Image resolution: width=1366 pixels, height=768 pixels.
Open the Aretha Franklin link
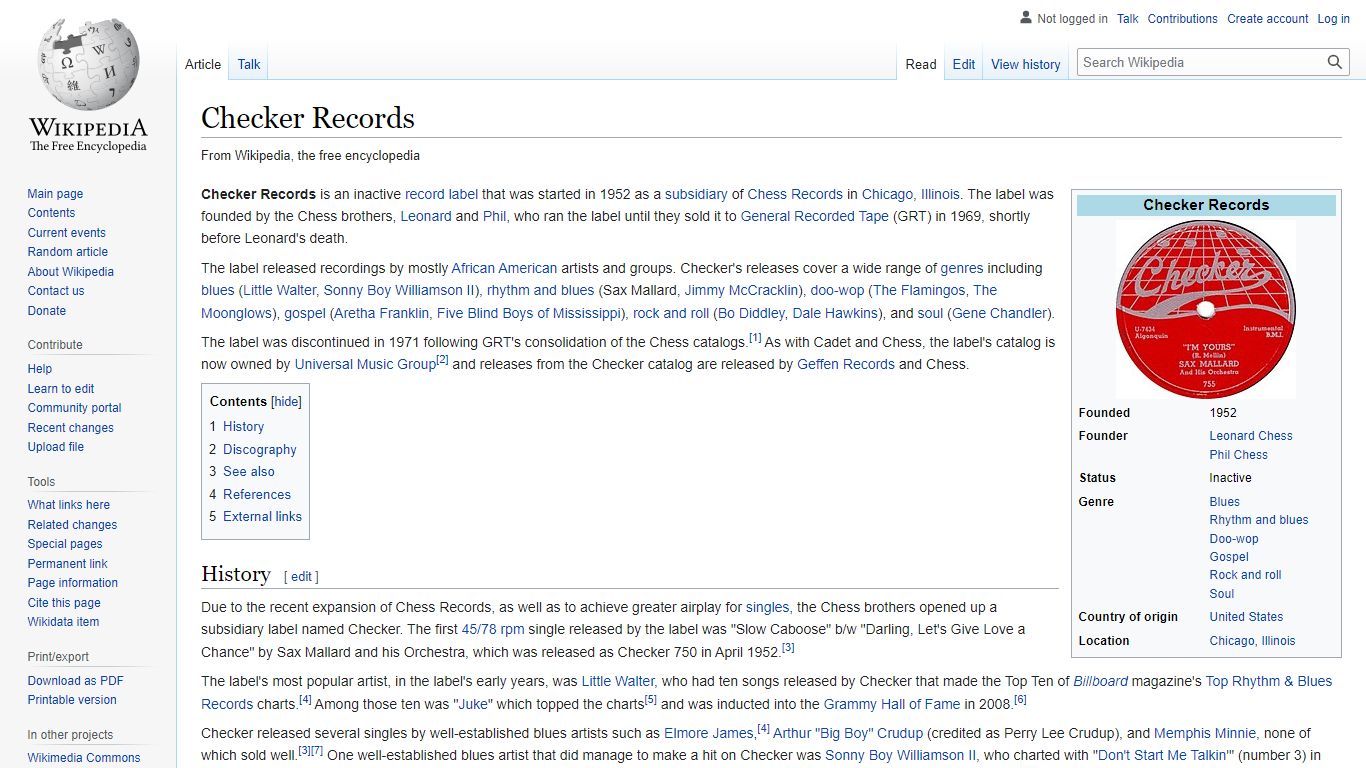coord(382,313)
